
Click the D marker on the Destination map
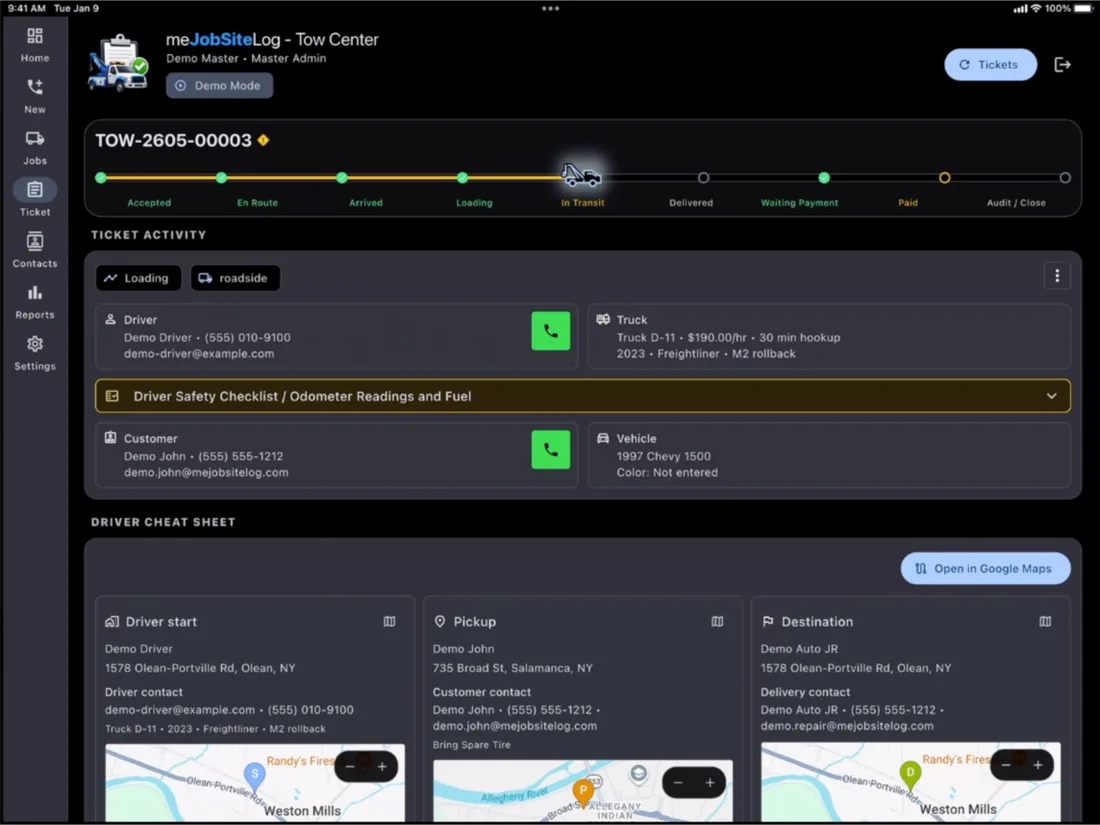910,774
